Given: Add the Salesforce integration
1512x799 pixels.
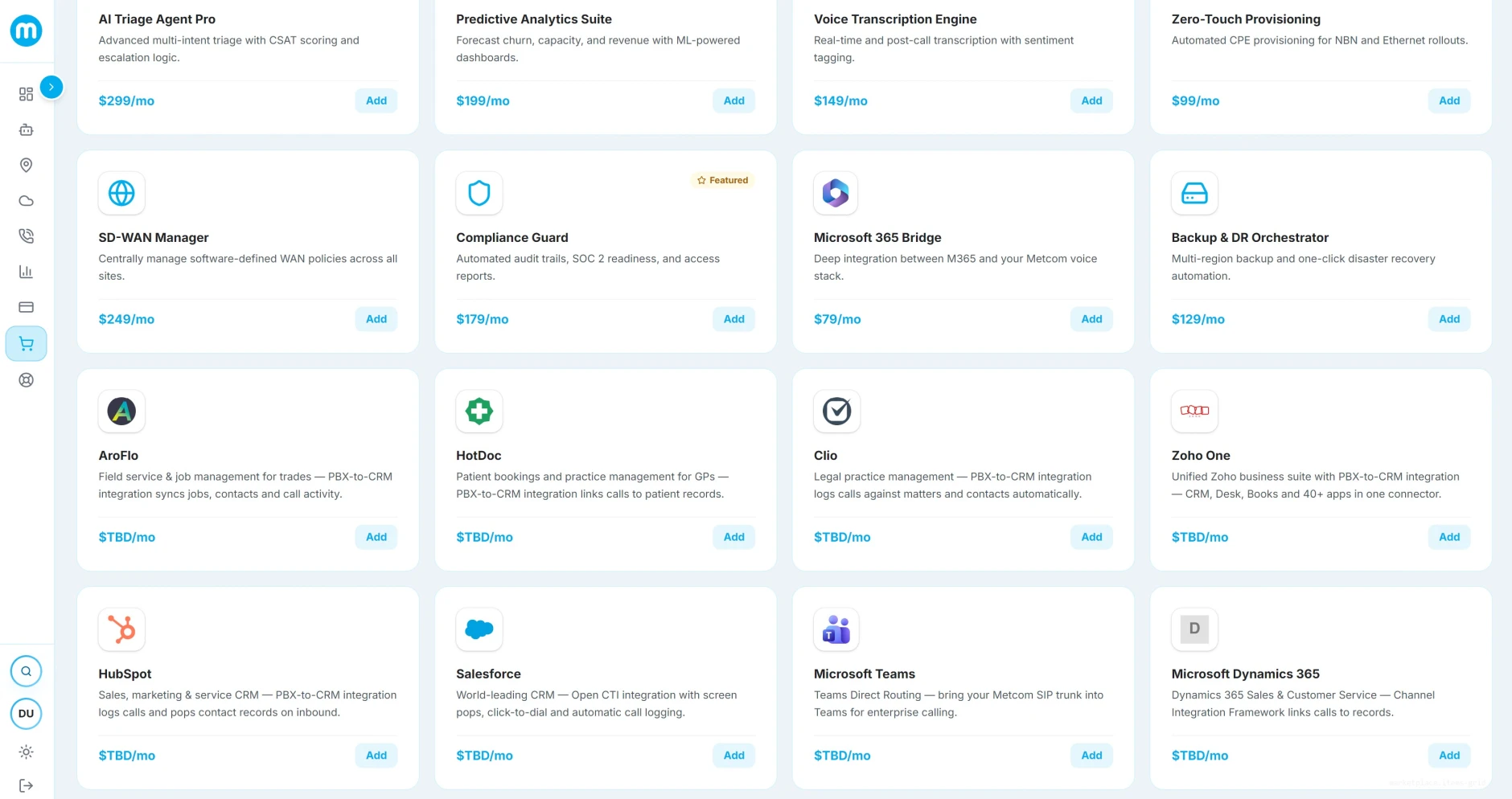Looking at the screenshot, I should 733,756.
